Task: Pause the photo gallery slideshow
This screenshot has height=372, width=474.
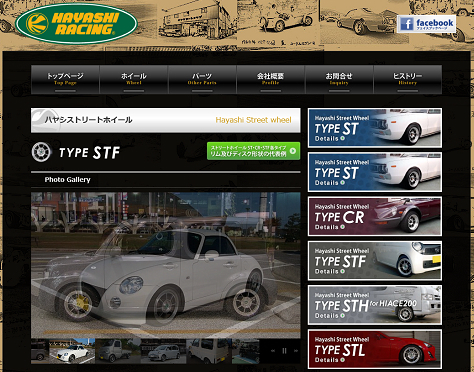Action: (284, 351)
